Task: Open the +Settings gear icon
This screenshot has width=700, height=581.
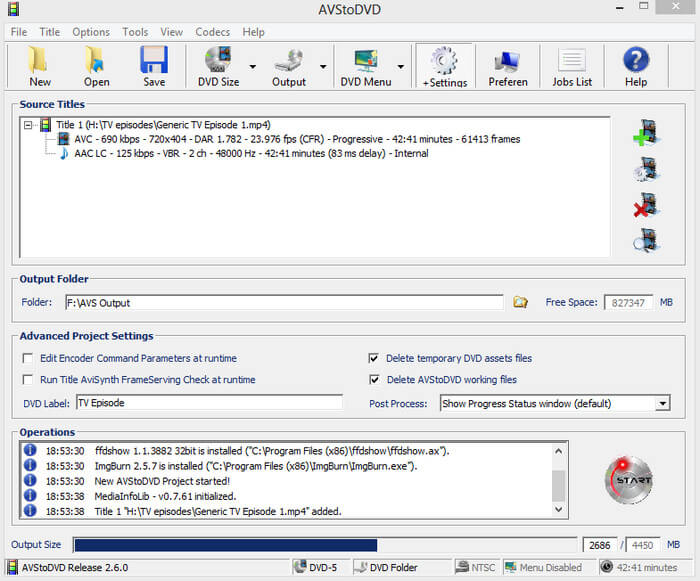Action: pyautogui.click(x=445, y=66)
